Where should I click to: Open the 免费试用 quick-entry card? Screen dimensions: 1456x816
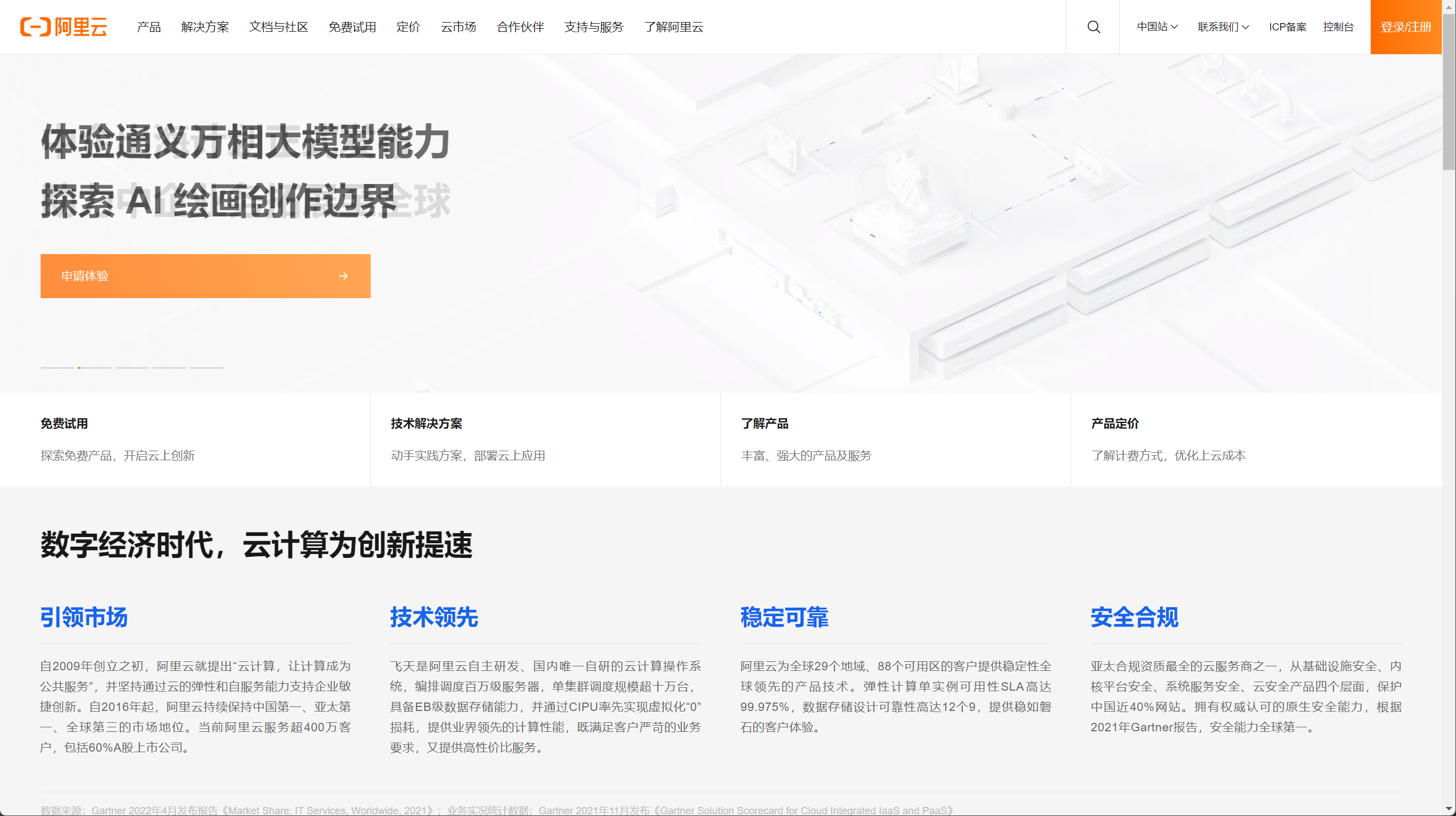[185, 440]
